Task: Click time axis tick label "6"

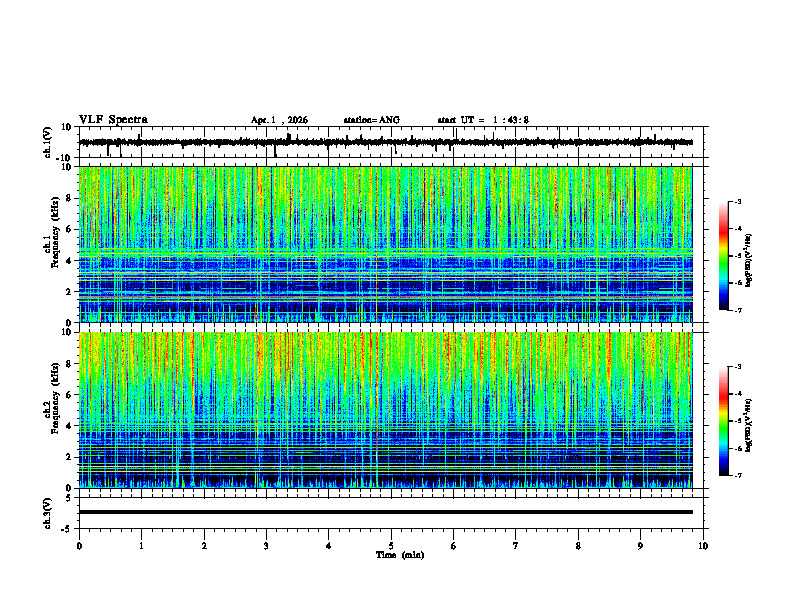Action: [x=454, y=546]
